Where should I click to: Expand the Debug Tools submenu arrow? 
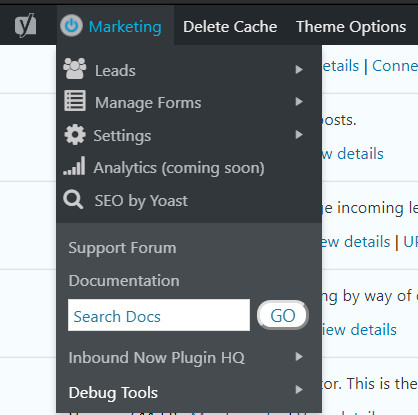299,390
